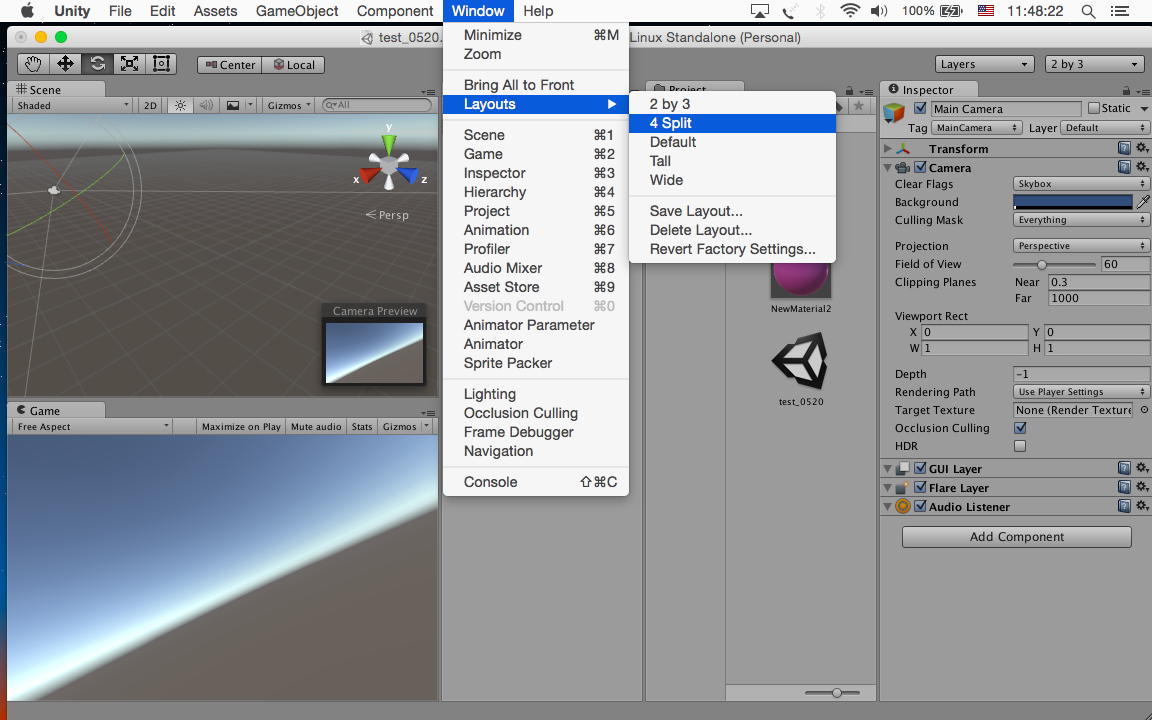Open the Layers dropdown
Image resolution: width=1152 pixels, height=720 pixels.
pos(984,64)
